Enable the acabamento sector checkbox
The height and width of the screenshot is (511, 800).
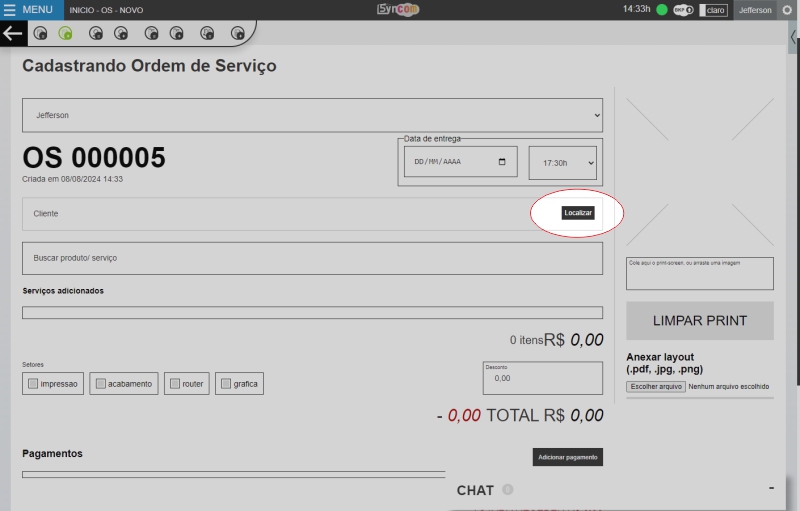click(x=99, y=383)
